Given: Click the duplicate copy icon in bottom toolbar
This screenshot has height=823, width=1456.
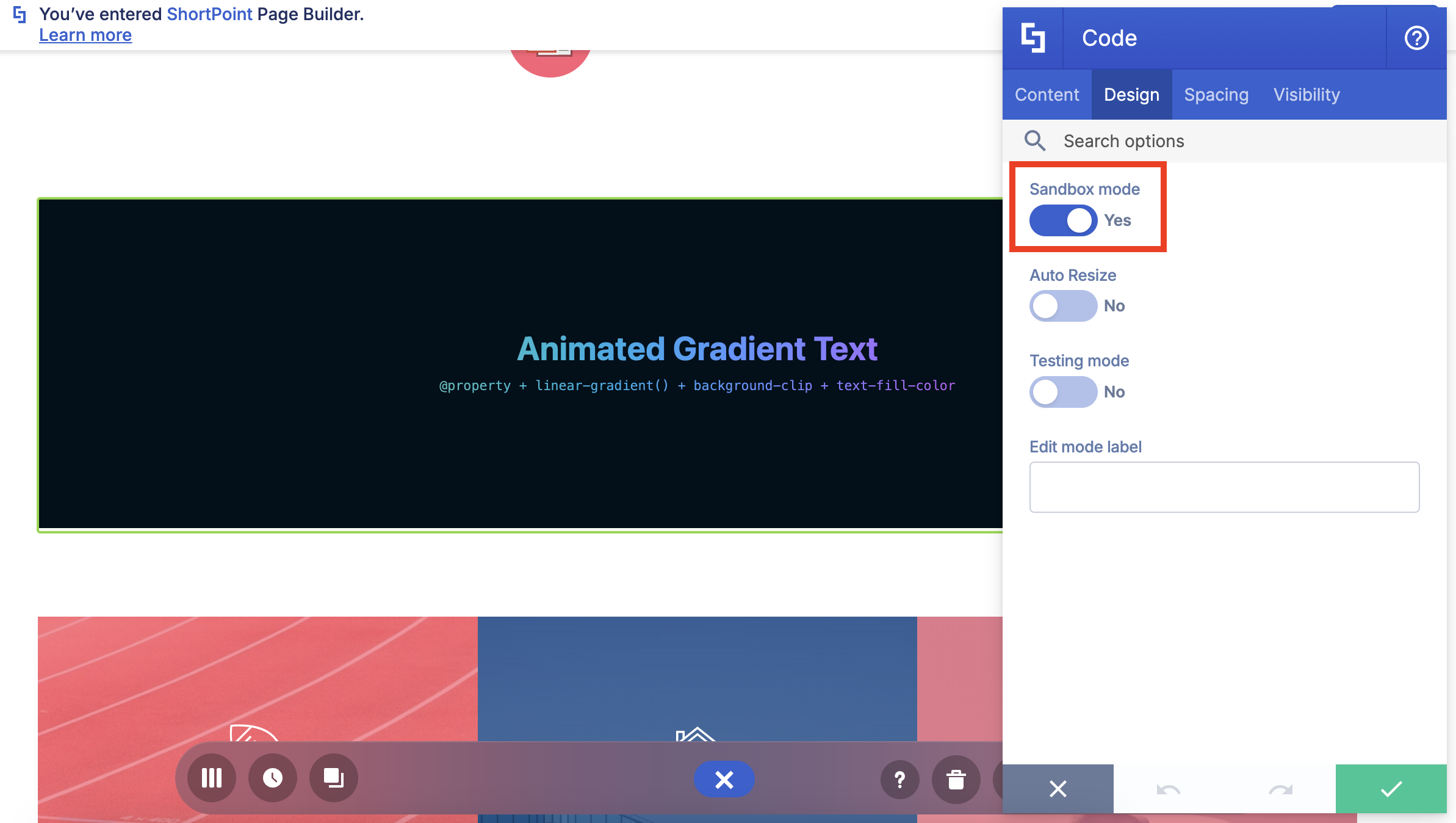Looking at the screenshot, I should click(334, 778).
